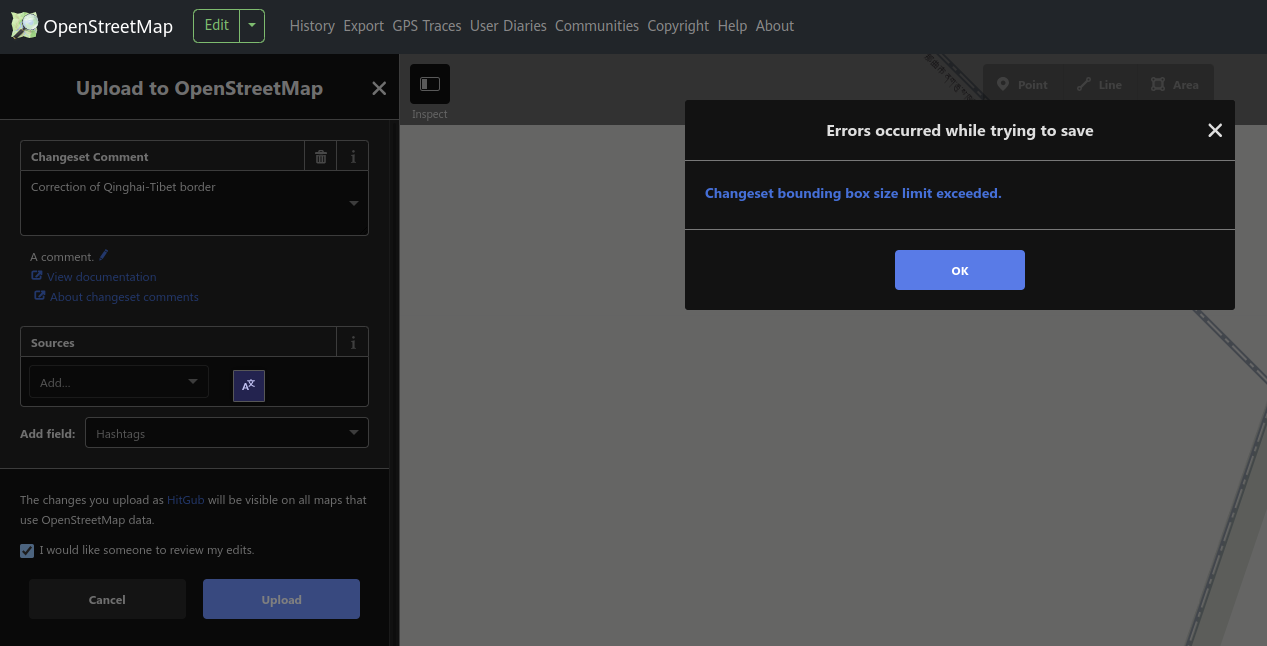Select the Line drawing tool
The image size is (1267, 646).
1099,85
